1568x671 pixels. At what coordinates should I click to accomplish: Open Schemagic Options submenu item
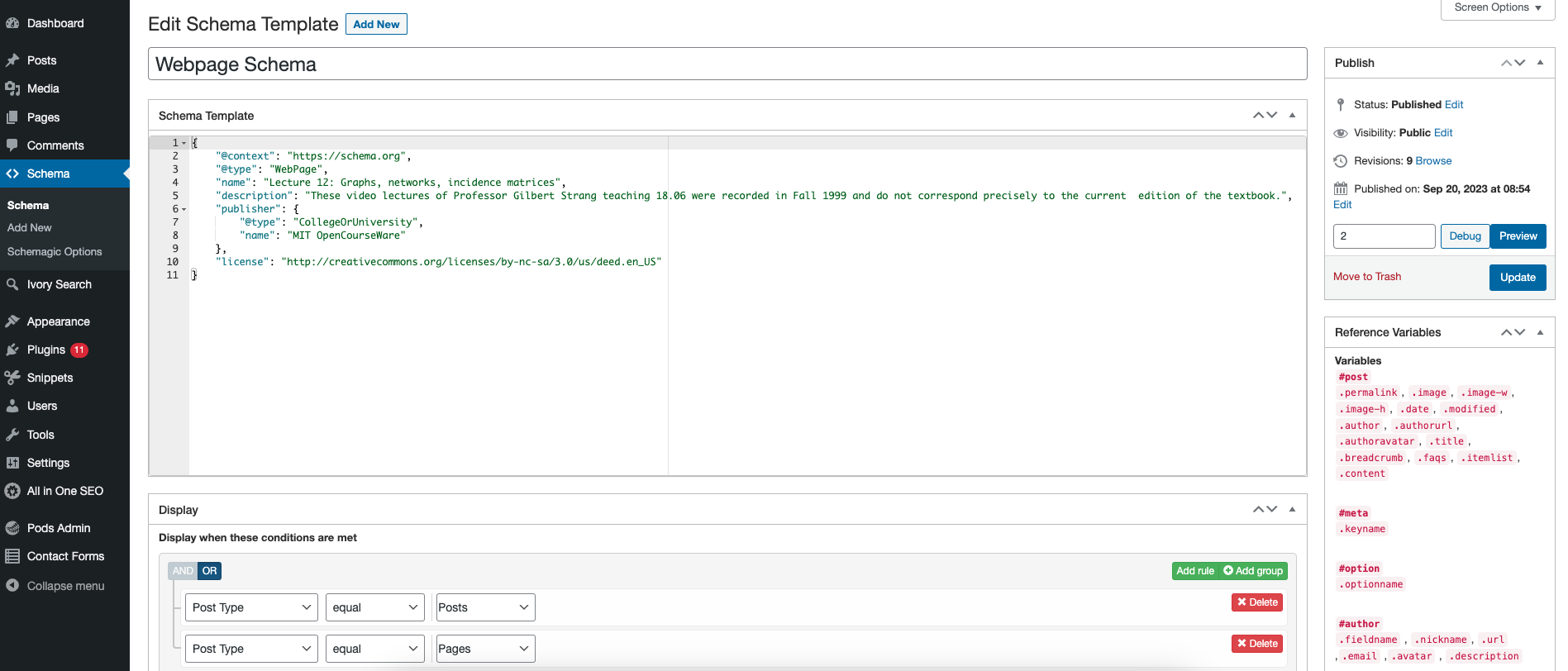coord(55,252)
